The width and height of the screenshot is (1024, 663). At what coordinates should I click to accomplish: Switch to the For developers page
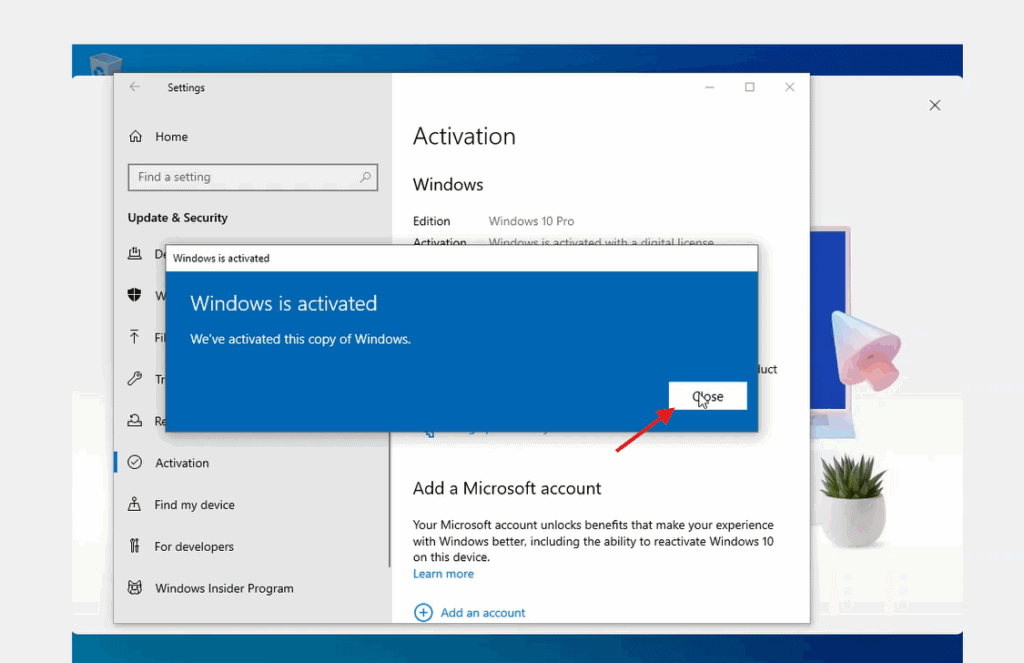(x=194, y=547)
